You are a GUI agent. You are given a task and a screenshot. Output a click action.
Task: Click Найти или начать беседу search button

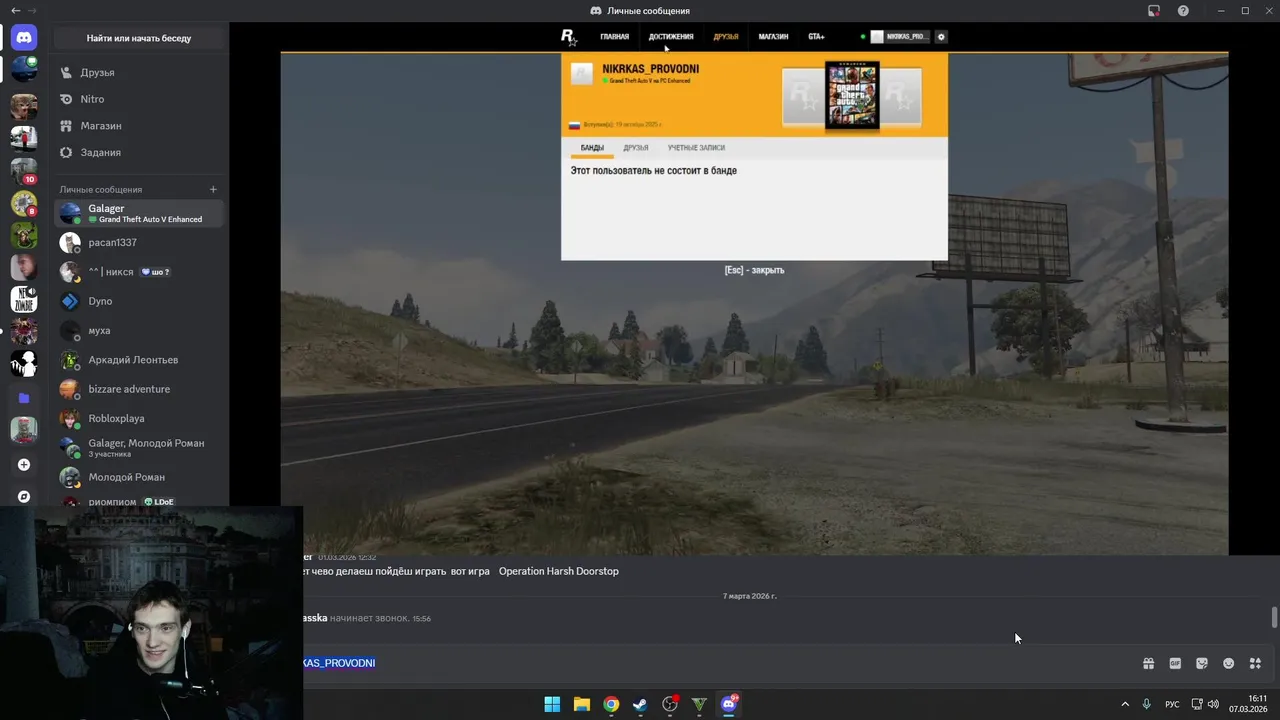139,38
